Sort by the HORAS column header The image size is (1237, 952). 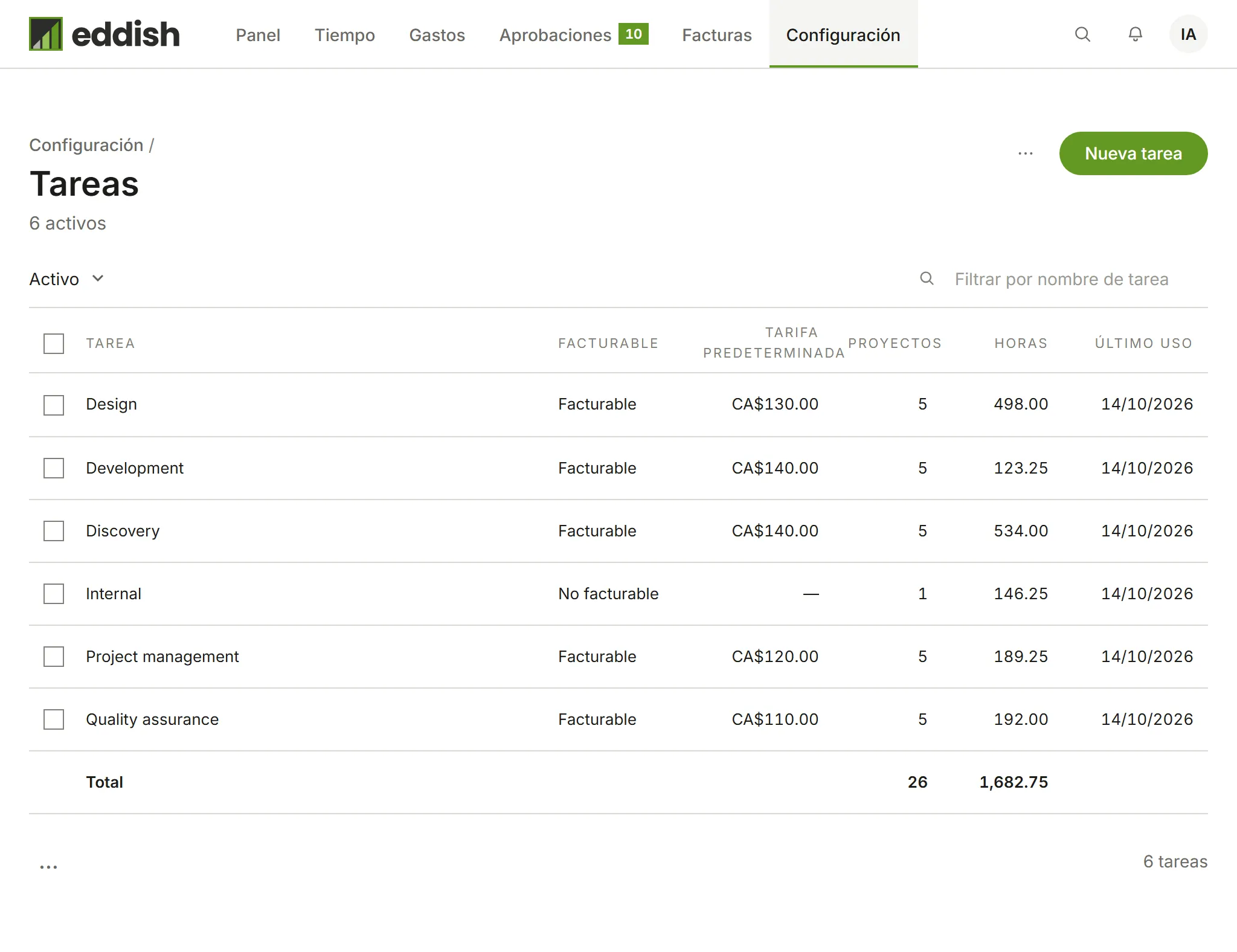(1021, 343)
